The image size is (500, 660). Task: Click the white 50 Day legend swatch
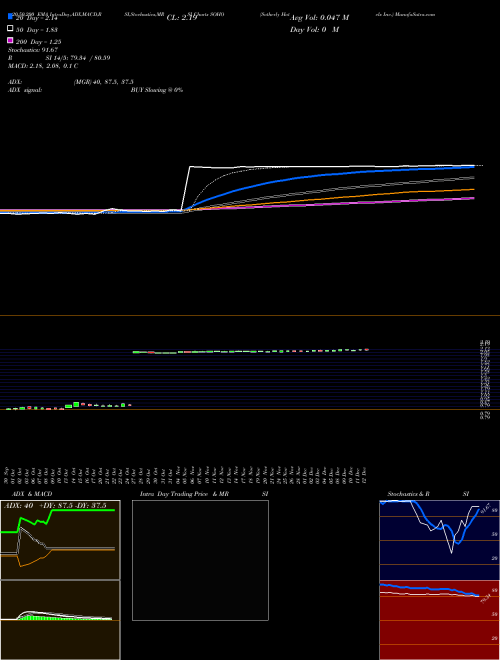coord(10,29)
